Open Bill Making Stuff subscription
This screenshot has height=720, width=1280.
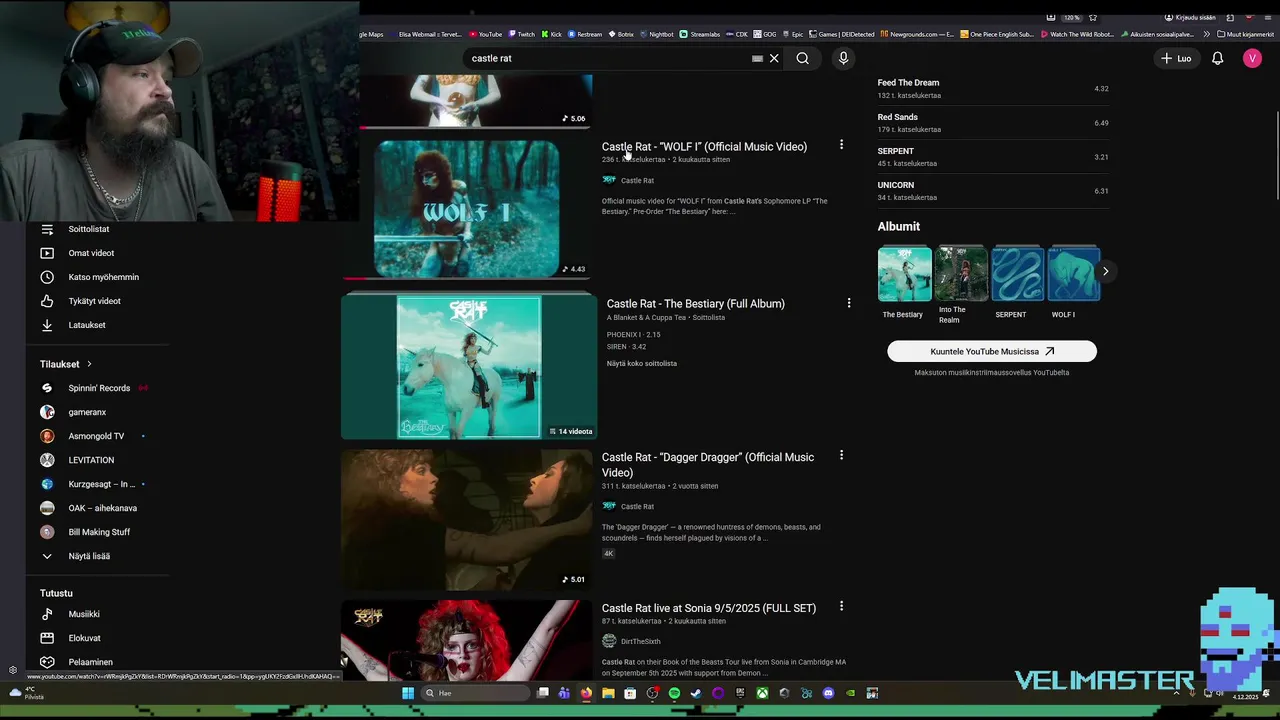click(x=99, y=532)
